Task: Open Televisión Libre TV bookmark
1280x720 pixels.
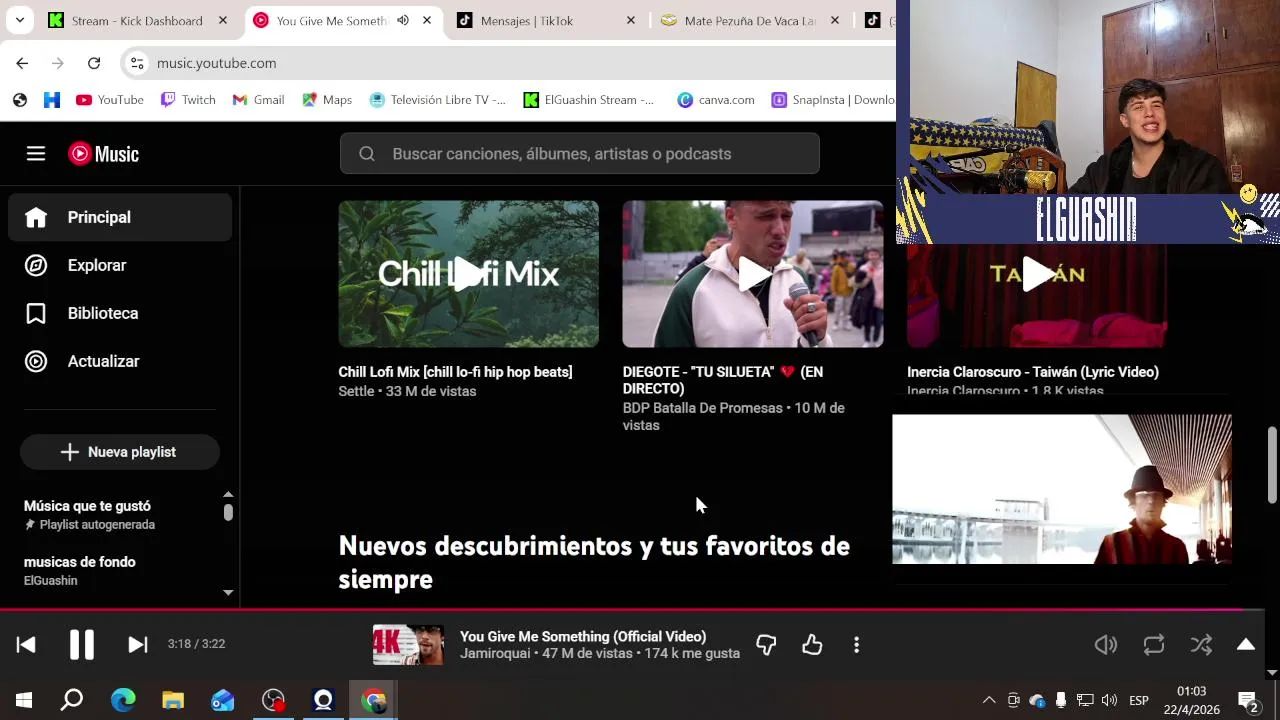Action: tap(438, 100)
